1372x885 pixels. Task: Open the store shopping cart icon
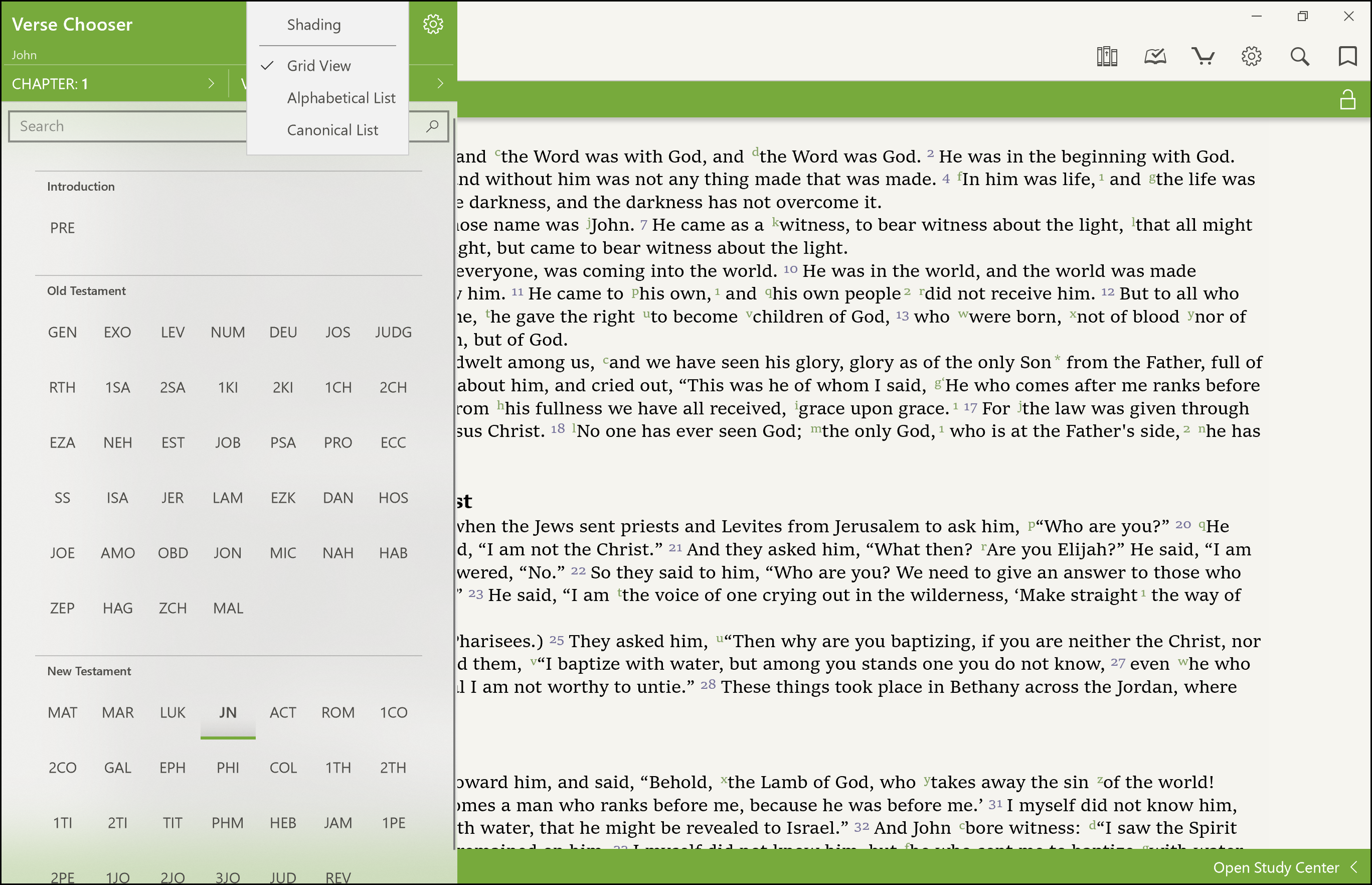1203,56
